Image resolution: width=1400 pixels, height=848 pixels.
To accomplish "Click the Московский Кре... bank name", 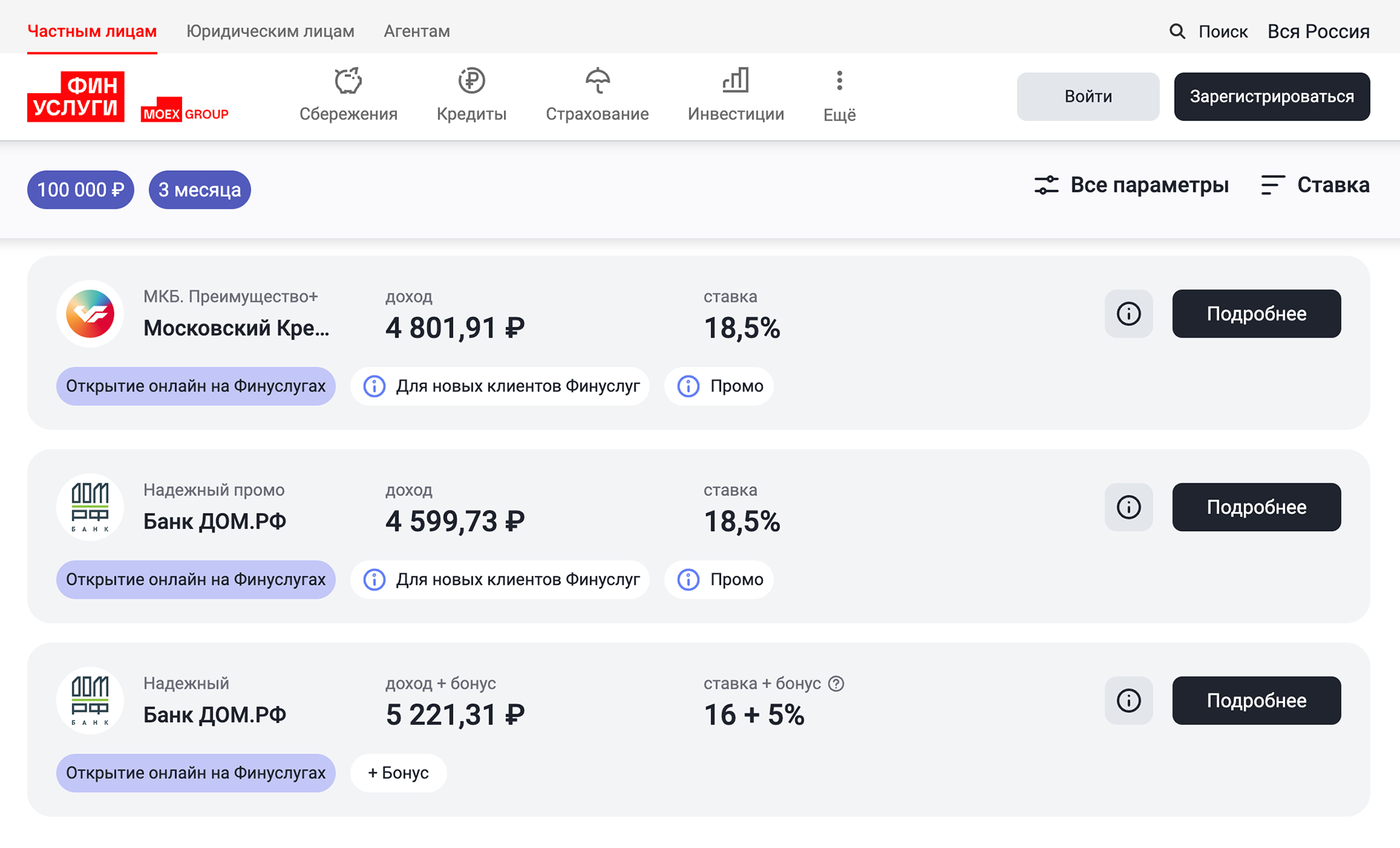I will (236, 327).
